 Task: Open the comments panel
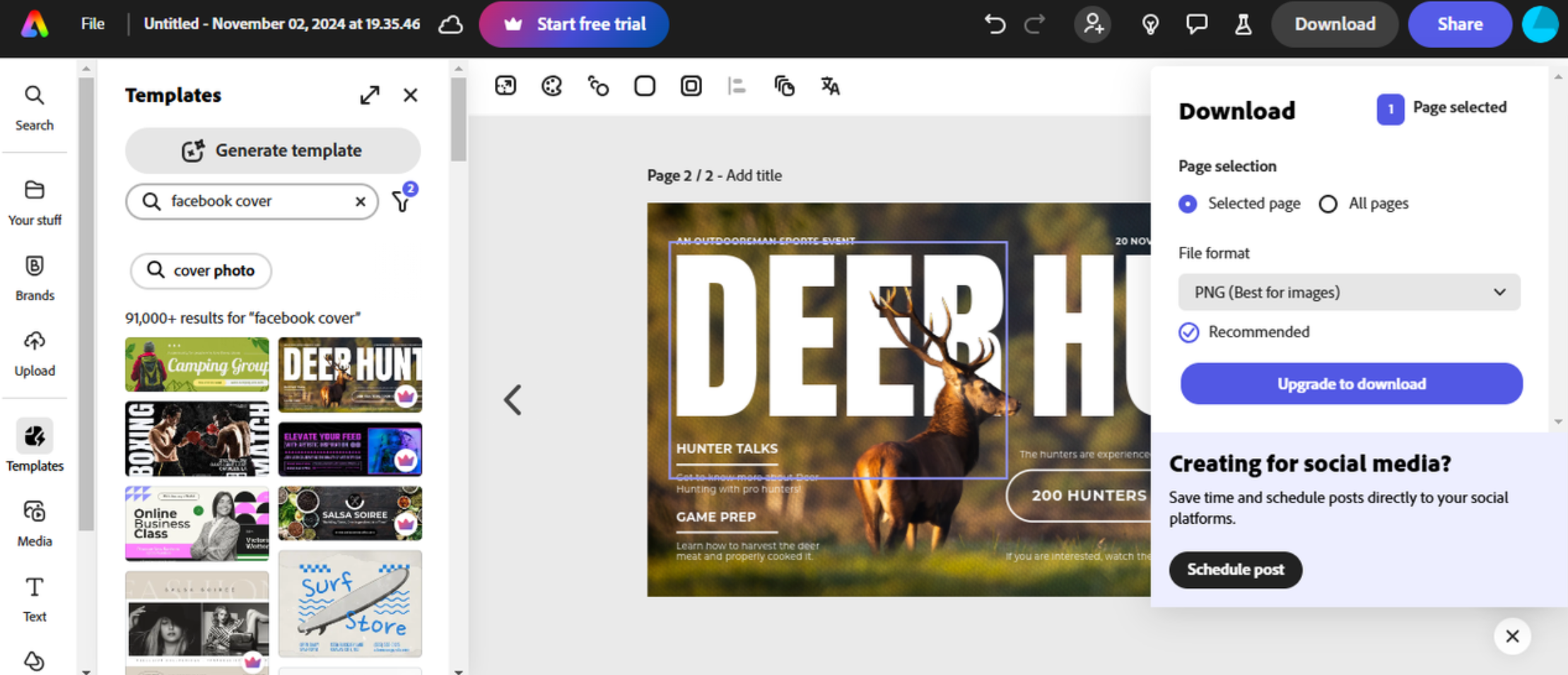pyautogui.click(x=1197, y=23)
